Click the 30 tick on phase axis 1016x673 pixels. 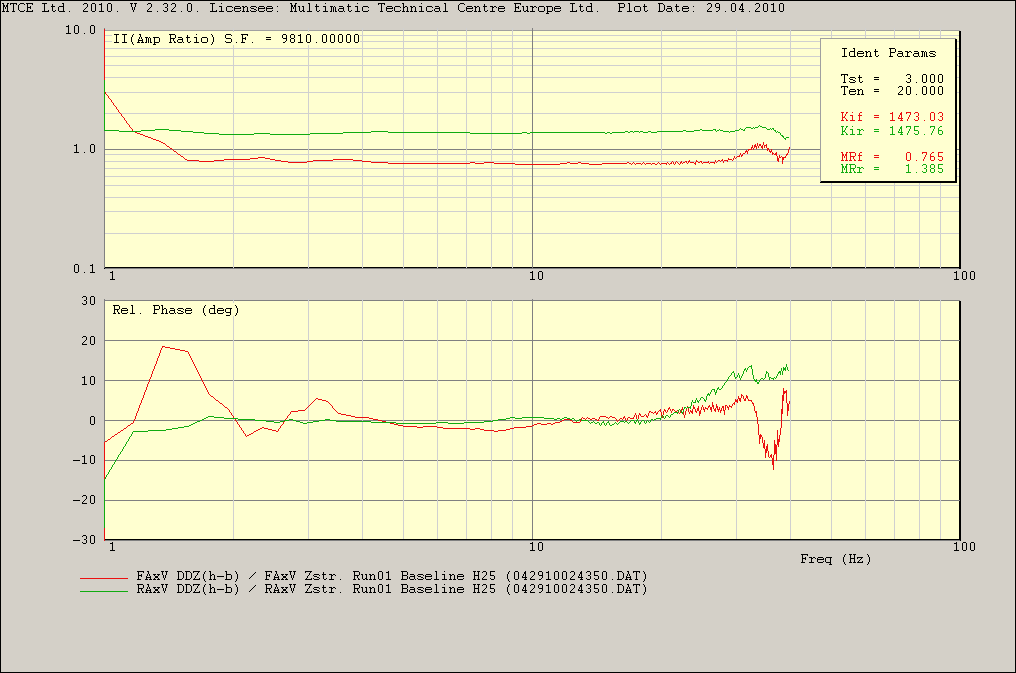pos(86,301)
